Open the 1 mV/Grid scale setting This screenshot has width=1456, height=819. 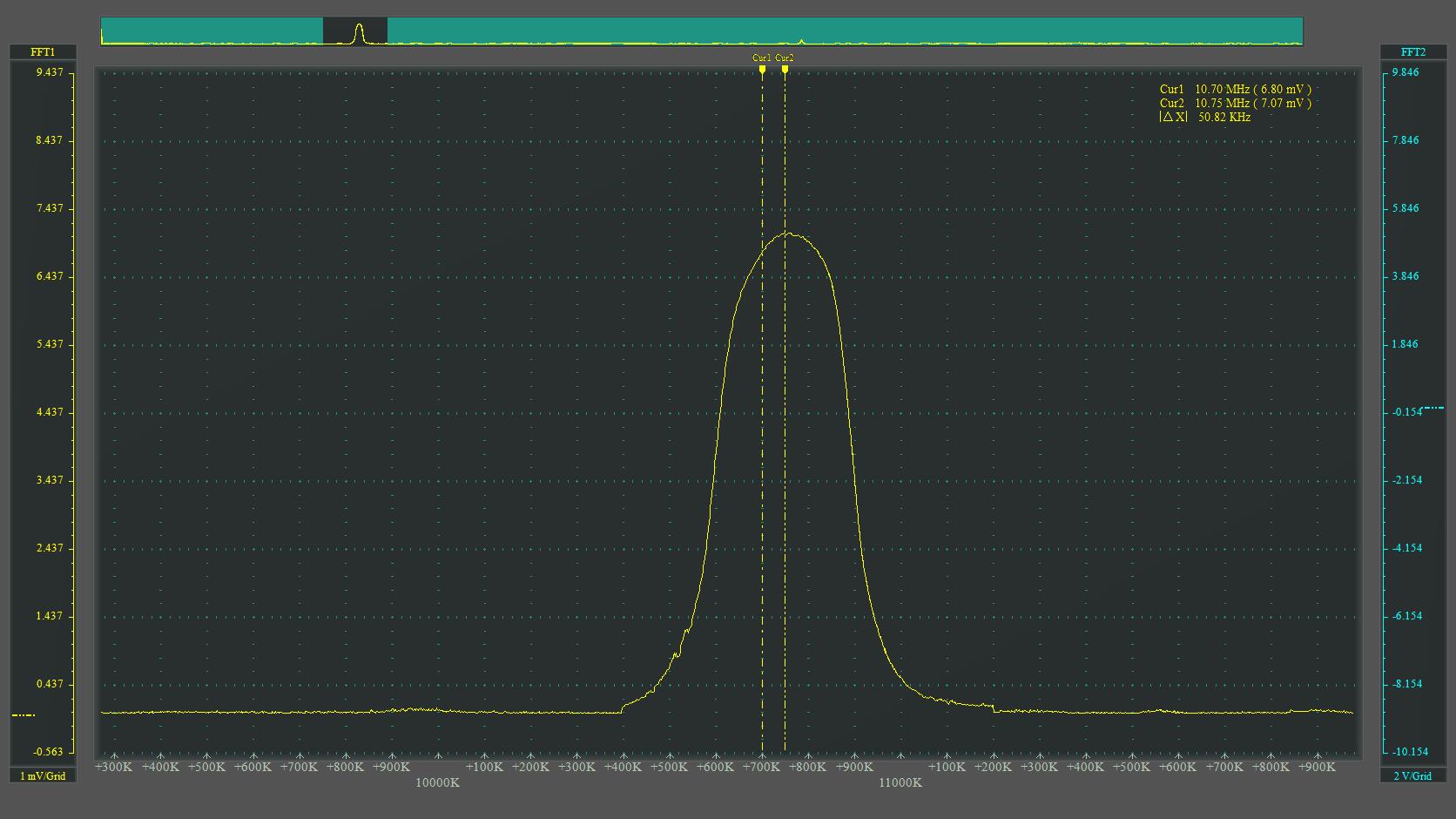click(x=43, y=775)
